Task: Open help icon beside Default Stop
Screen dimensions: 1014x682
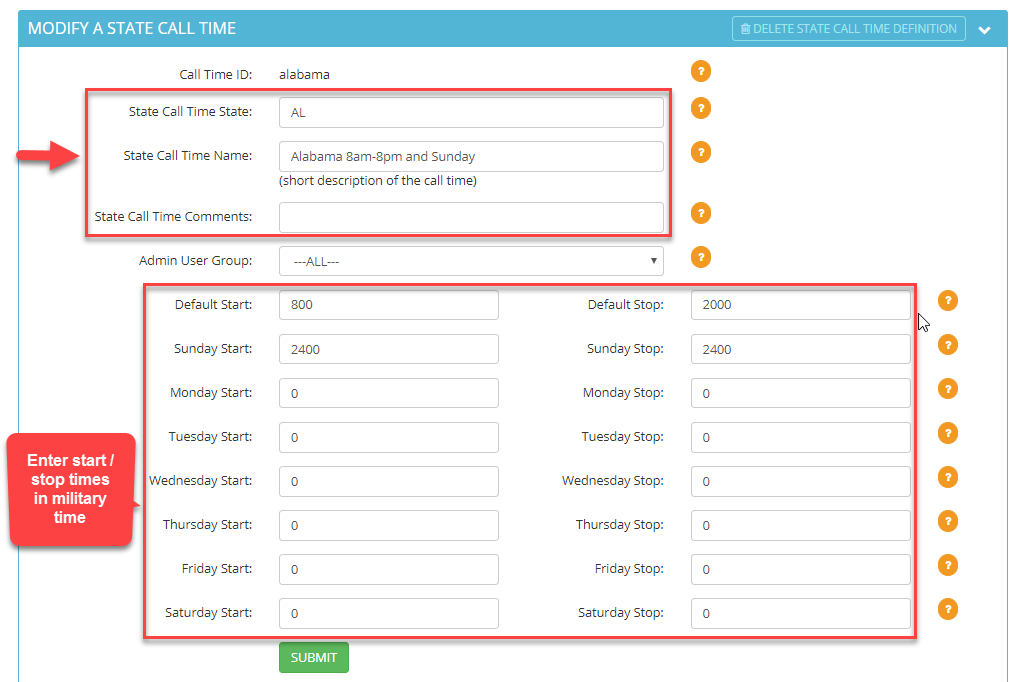Action: [947, 301]
